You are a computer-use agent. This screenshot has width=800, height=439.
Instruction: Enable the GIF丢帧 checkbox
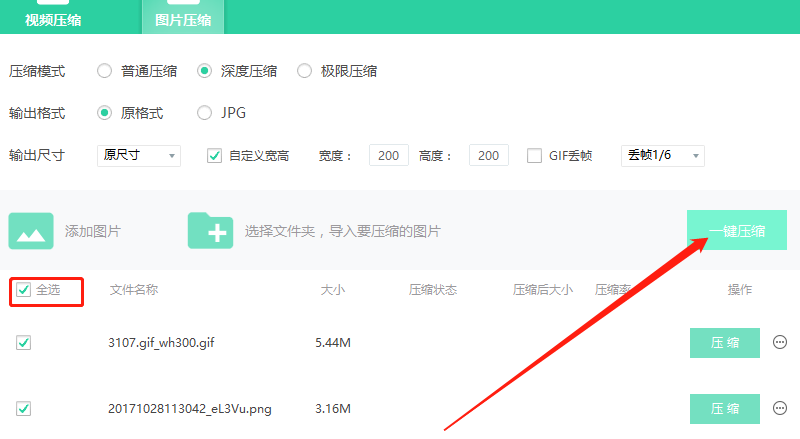coord(534,156)
